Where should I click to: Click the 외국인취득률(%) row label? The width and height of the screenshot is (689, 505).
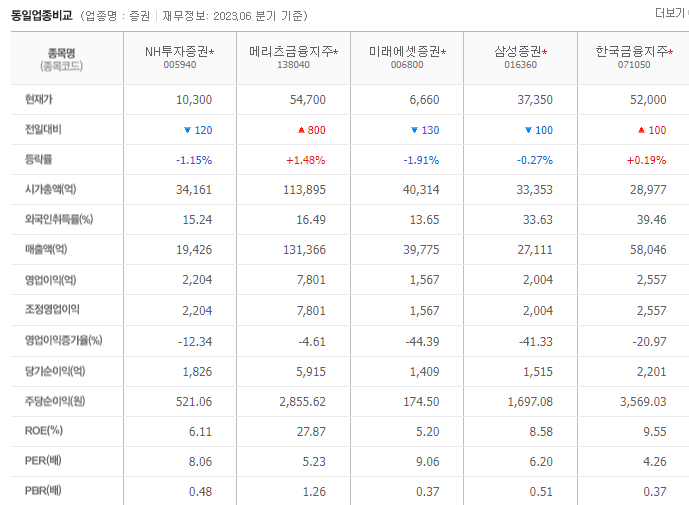59,219
